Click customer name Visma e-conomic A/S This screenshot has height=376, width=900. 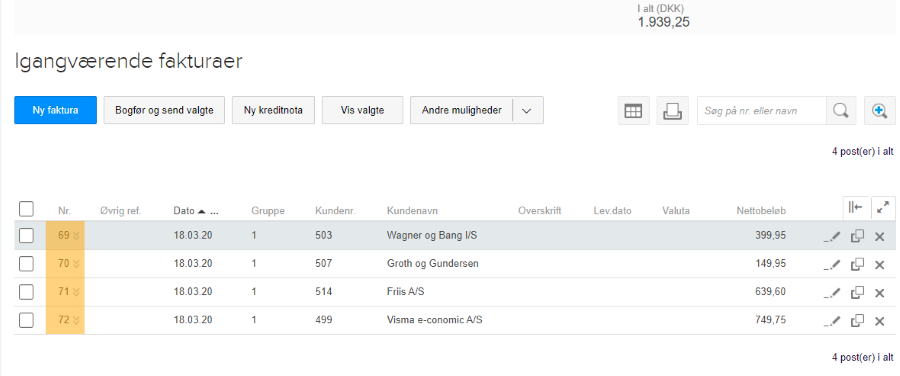coord(435,320)
